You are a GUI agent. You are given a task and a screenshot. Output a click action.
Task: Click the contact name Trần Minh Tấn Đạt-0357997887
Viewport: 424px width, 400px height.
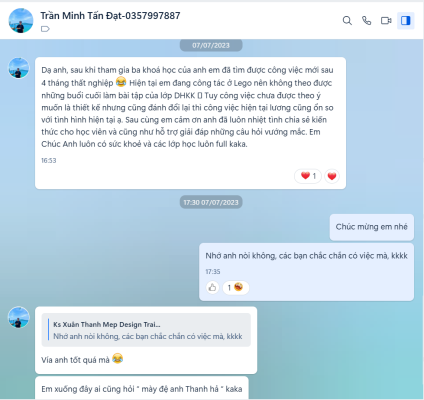click(110, 16)
